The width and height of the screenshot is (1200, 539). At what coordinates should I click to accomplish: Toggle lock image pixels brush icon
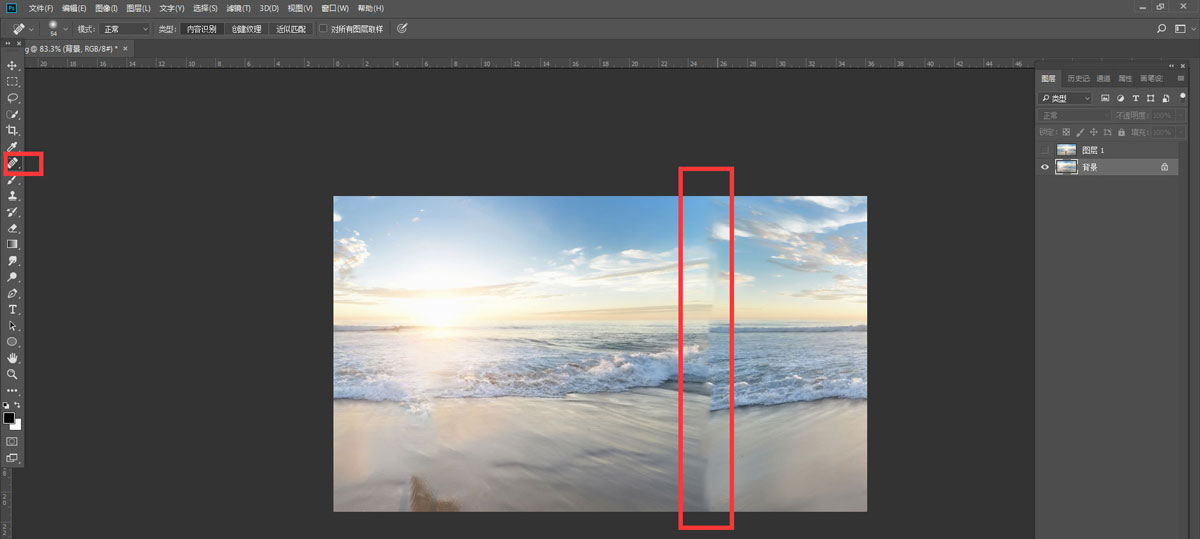coord(1080,132)
